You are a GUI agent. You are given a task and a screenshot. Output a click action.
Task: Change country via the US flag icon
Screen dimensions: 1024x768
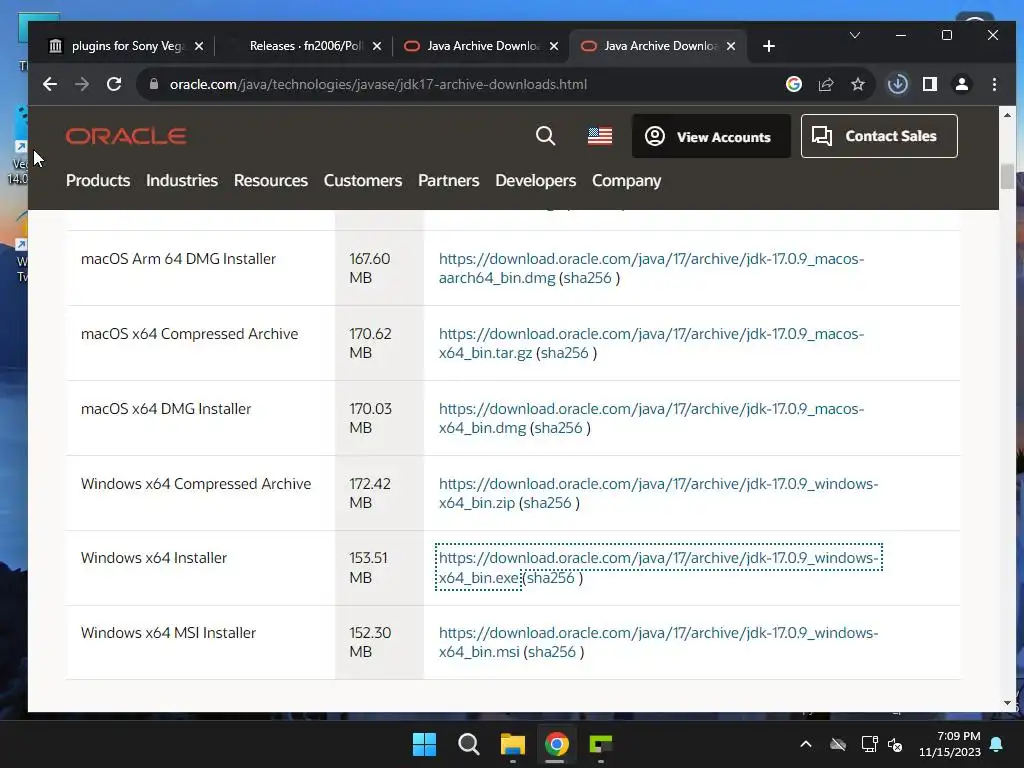(600, 136)
